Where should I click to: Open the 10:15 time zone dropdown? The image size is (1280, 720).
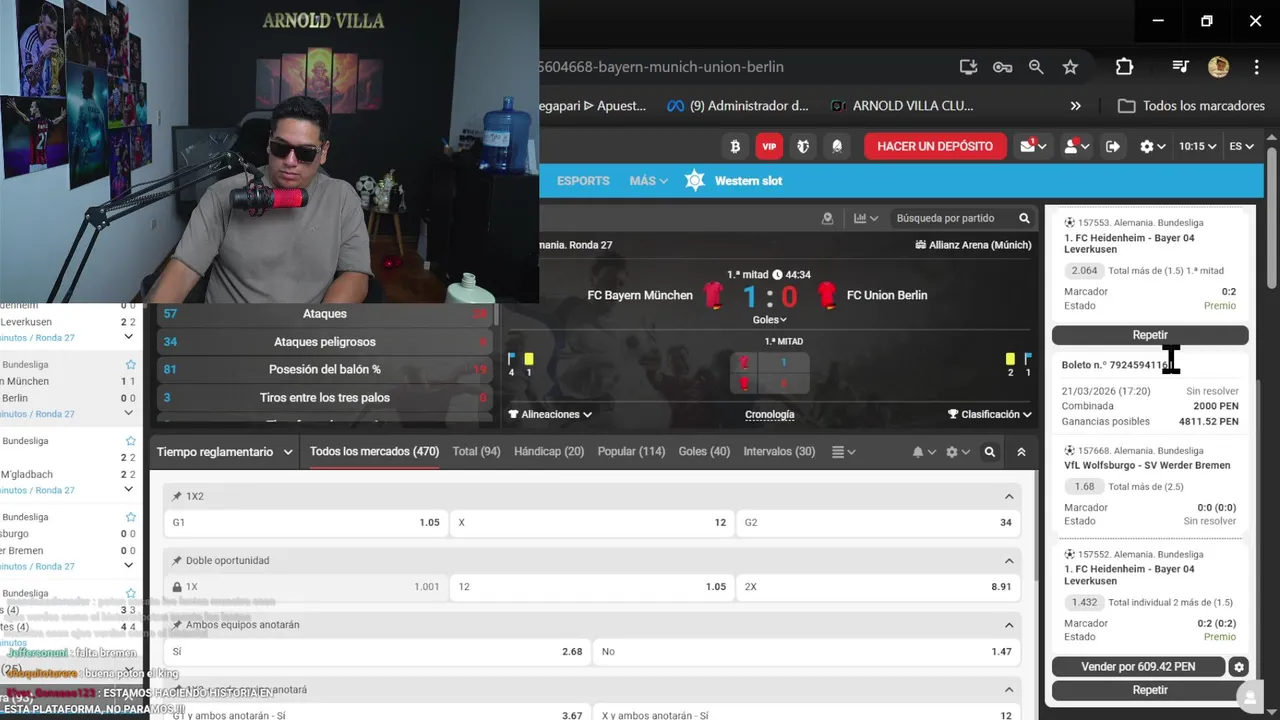(x=1198, y=146)
